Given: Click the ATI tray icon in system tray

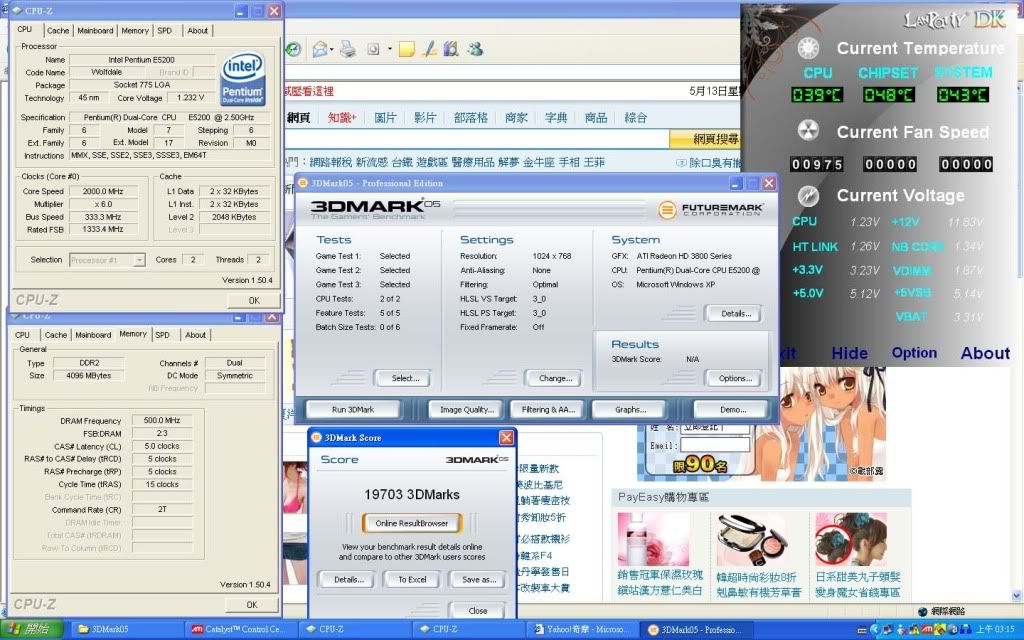Looking at the screenshot, I should click(x=927, y=630).
